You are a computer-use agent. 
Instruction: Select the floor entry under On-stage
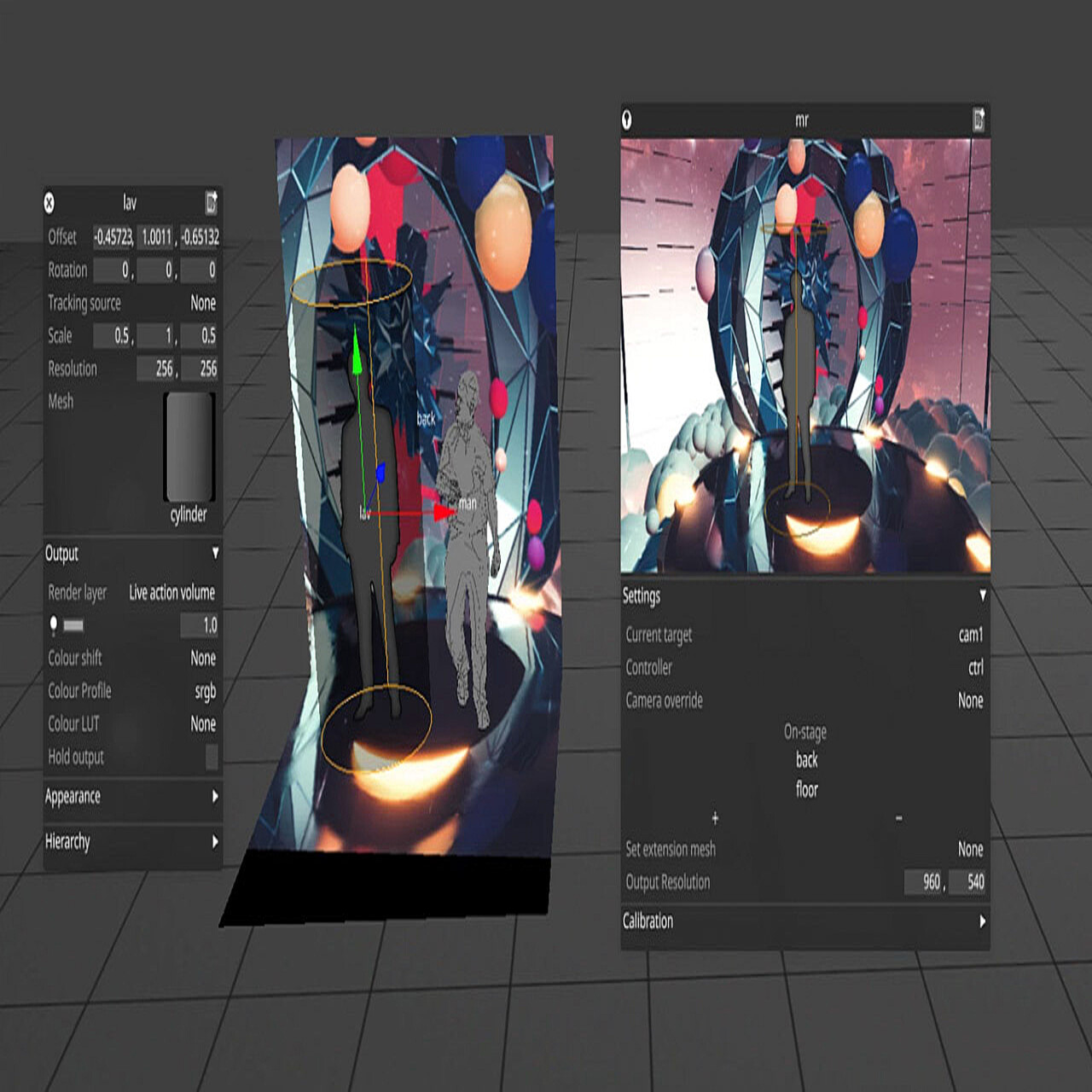click(x=805, y=789)
